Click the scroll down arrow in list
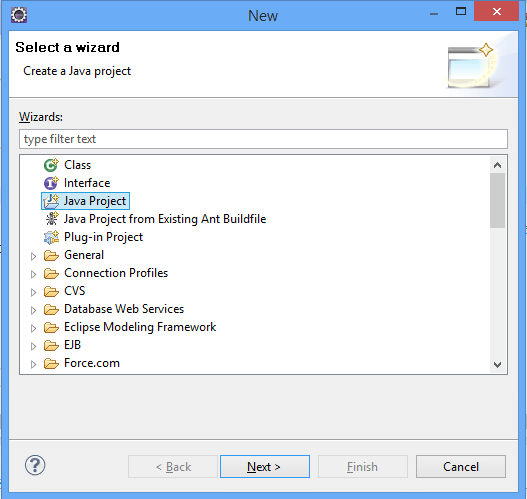Image resolution: width=527 pixels, height=499 pixels. coord(497,365)
